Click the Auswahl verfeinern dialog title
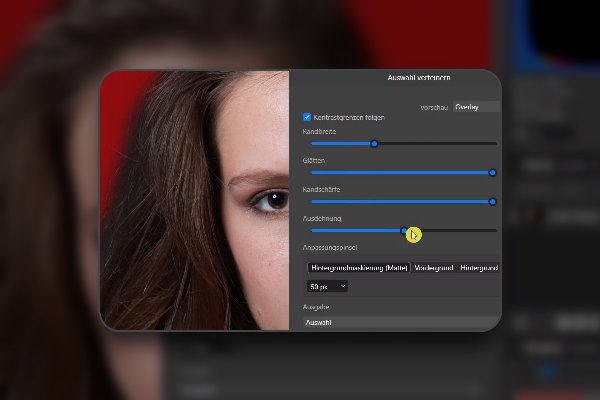This screenshot has height=400, width=600. (419, 78)
